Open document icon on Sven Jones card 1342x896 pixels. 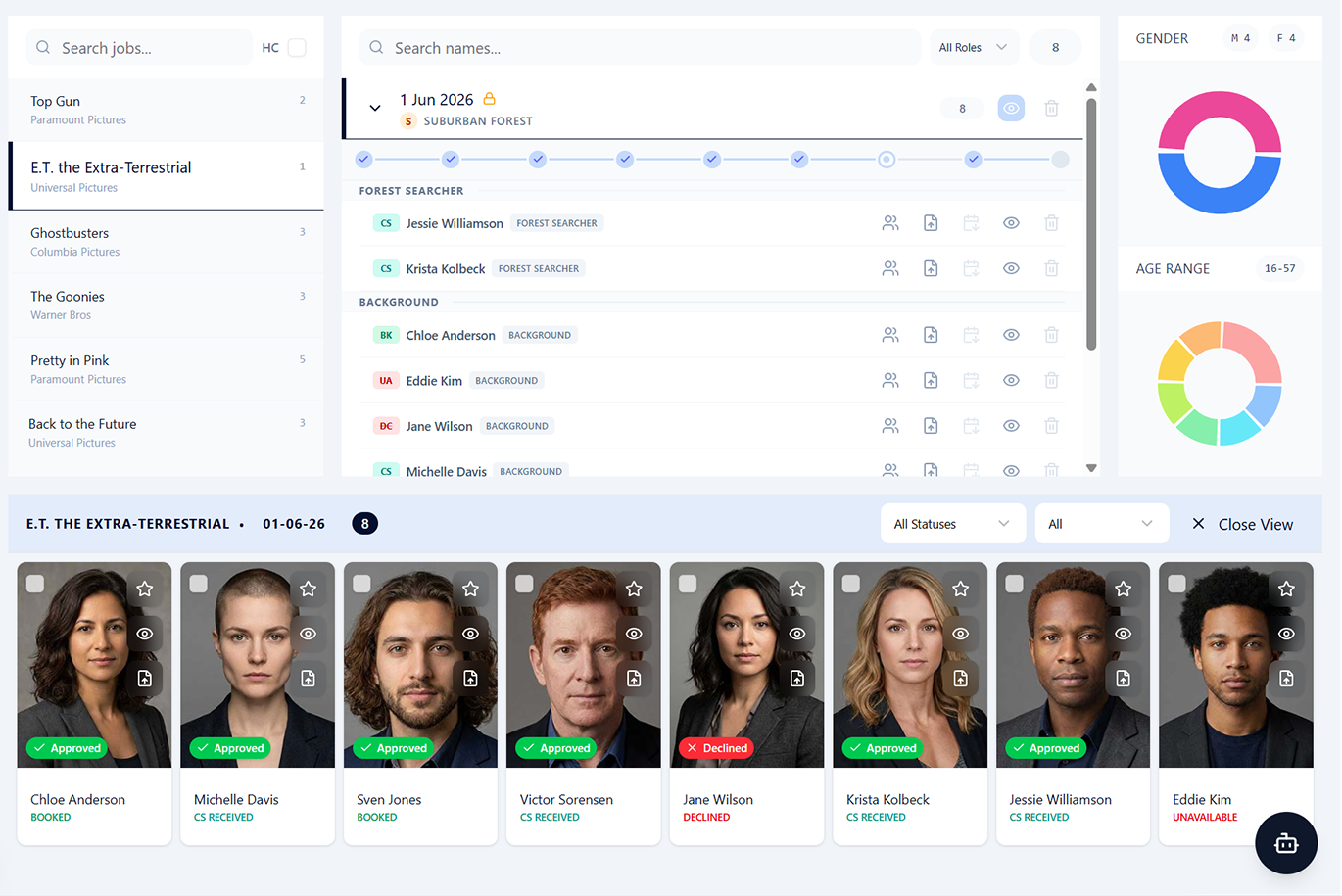[x=471, y=679]
